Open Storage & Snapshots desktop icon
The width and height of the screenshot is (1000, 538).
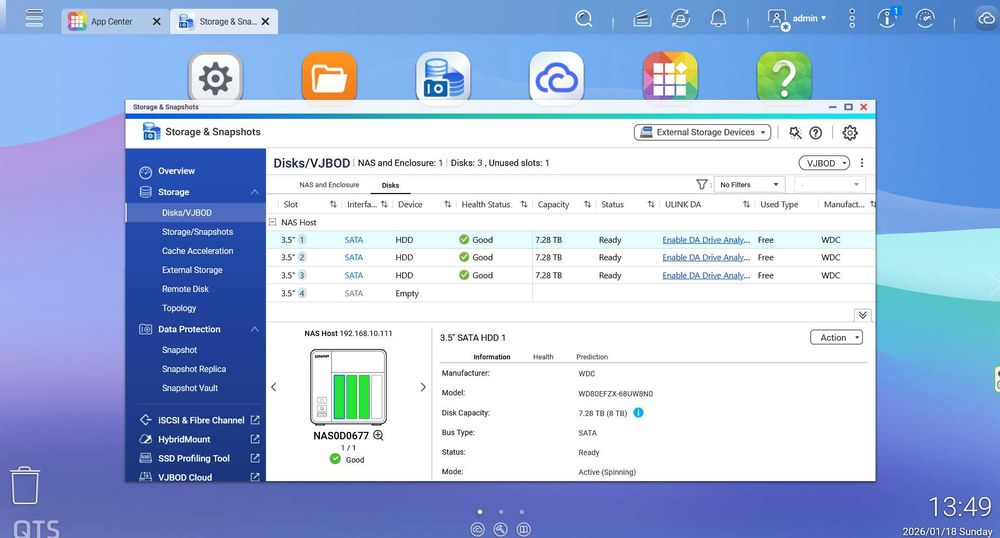443,78
